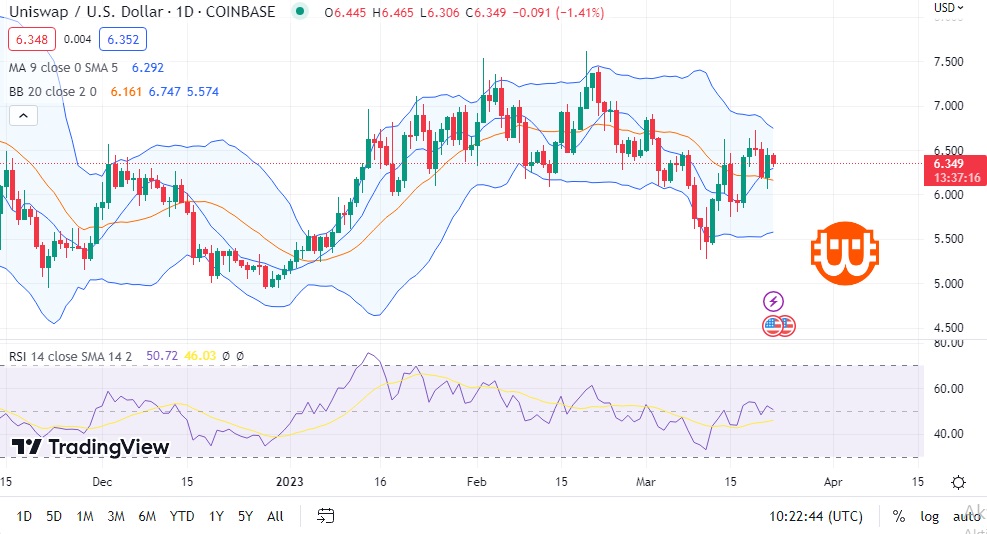Click the purple lightning event icon
This screenshot has height=534, width=987.
(x=773, y=301)
